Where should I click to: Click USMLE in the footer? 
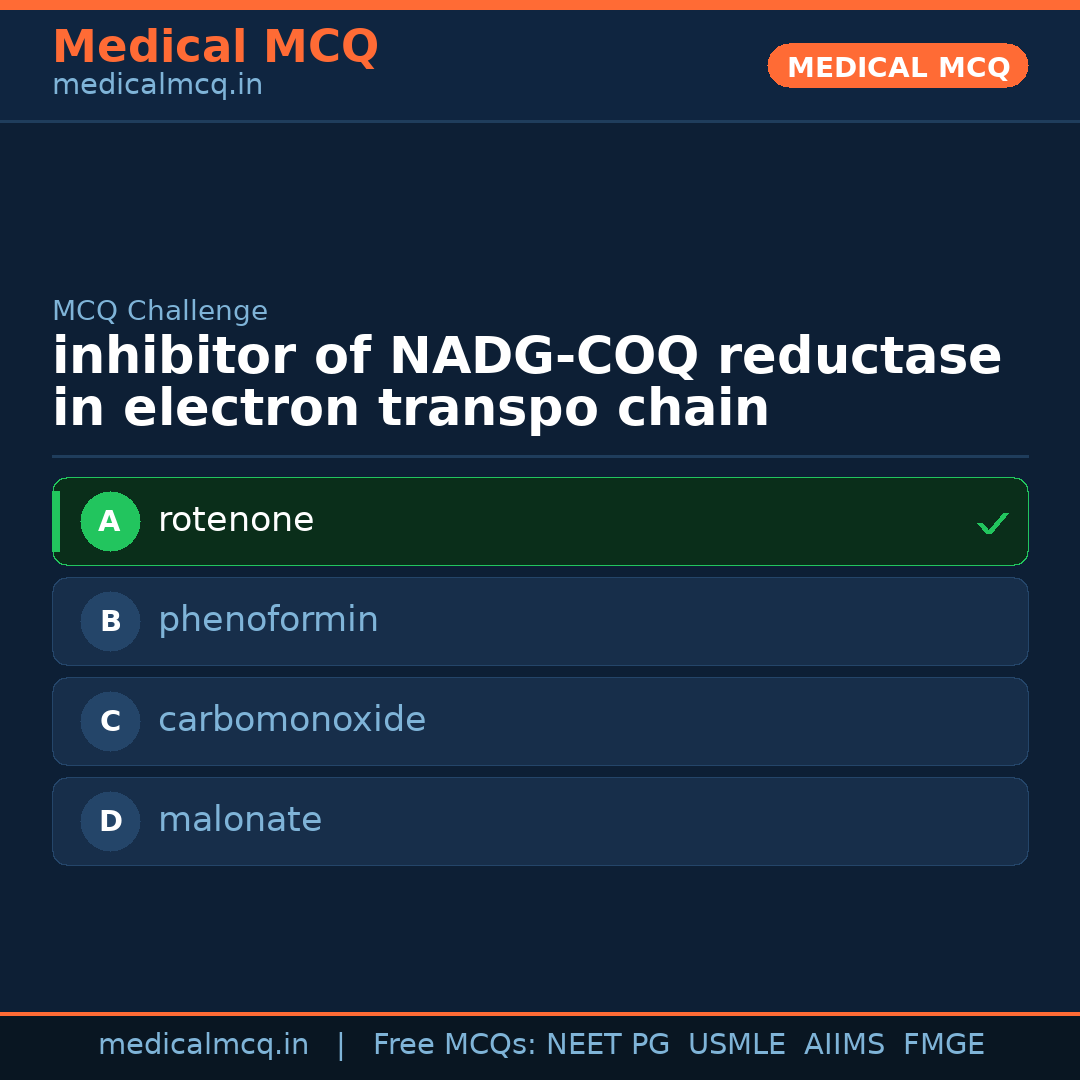pyautogui.click(x=736, y=1045)
